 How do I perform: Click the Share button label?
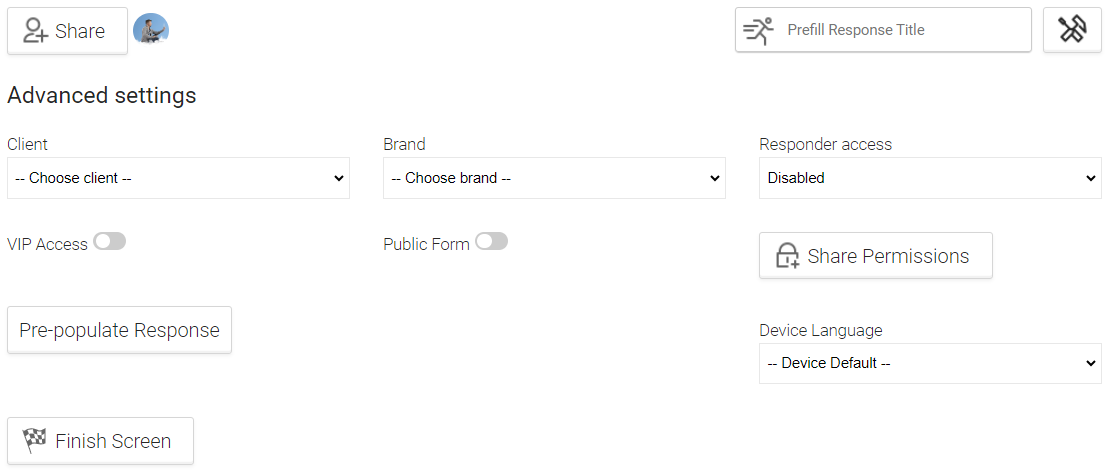[x=80, y=31]
